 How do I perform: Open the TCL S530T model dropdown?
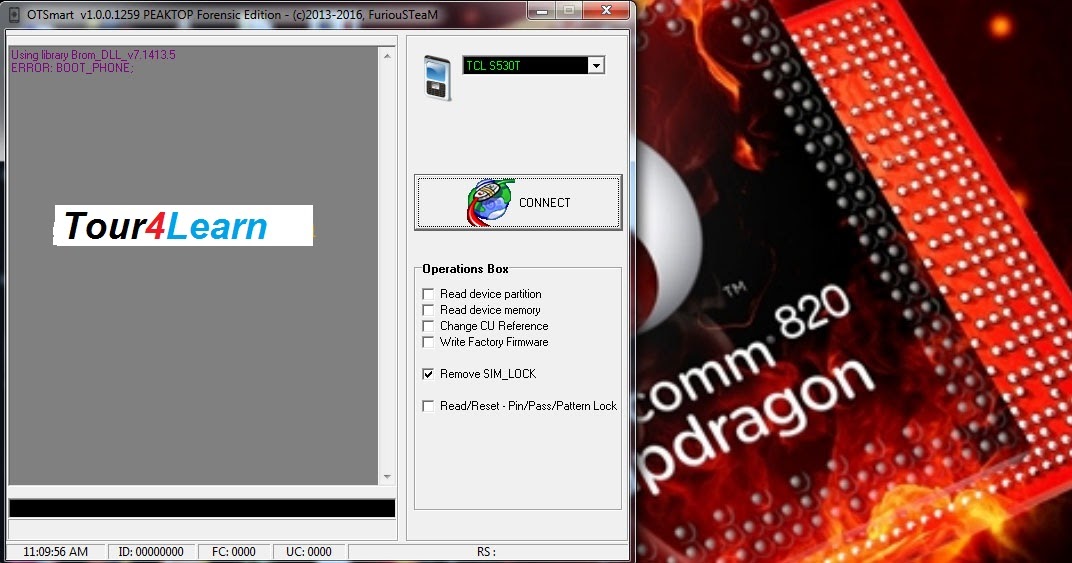click(596, 66)
